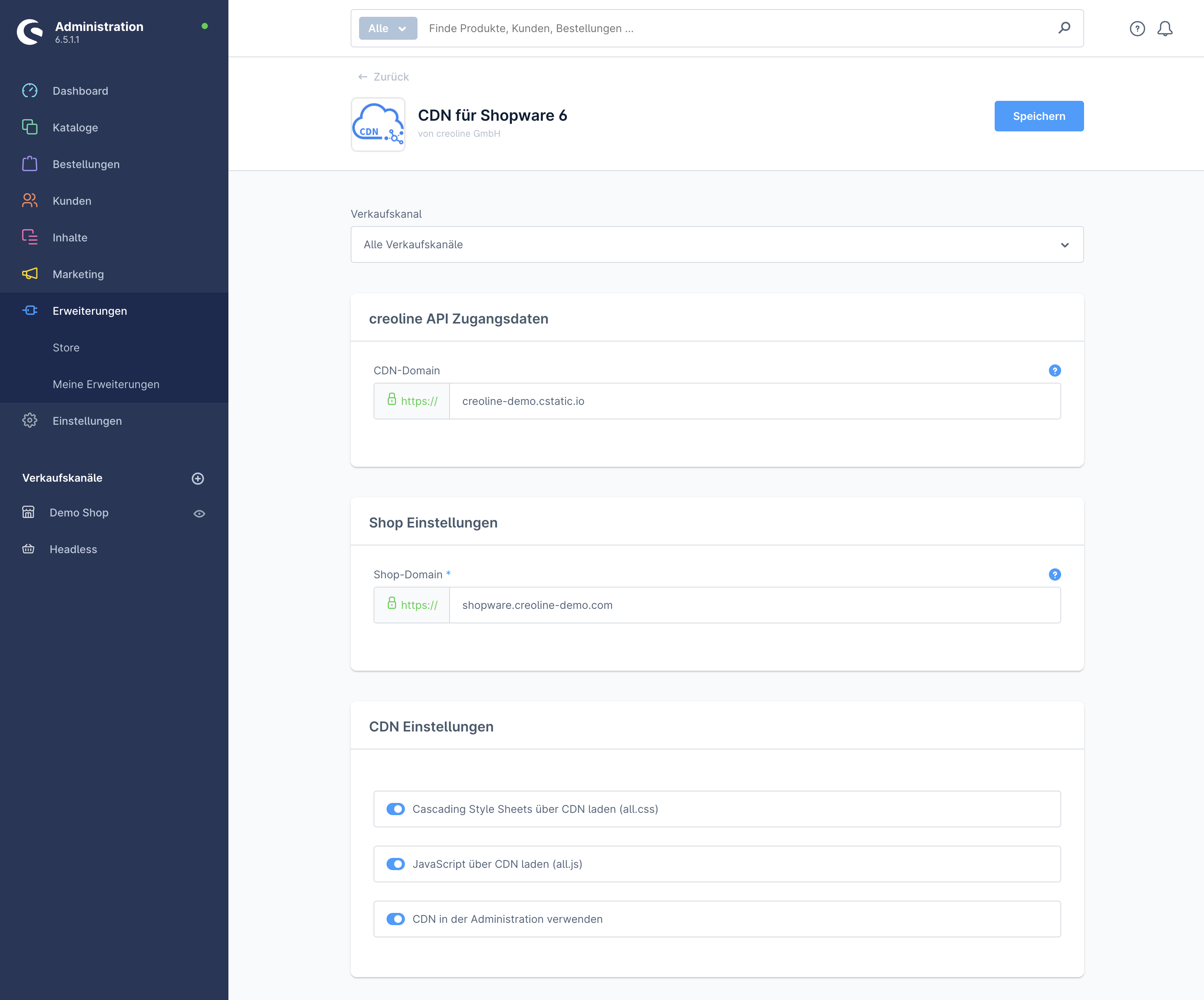1204x1000 pixels.
Task: Open Dashboard via its gauge icon
Action: point(30,91)
